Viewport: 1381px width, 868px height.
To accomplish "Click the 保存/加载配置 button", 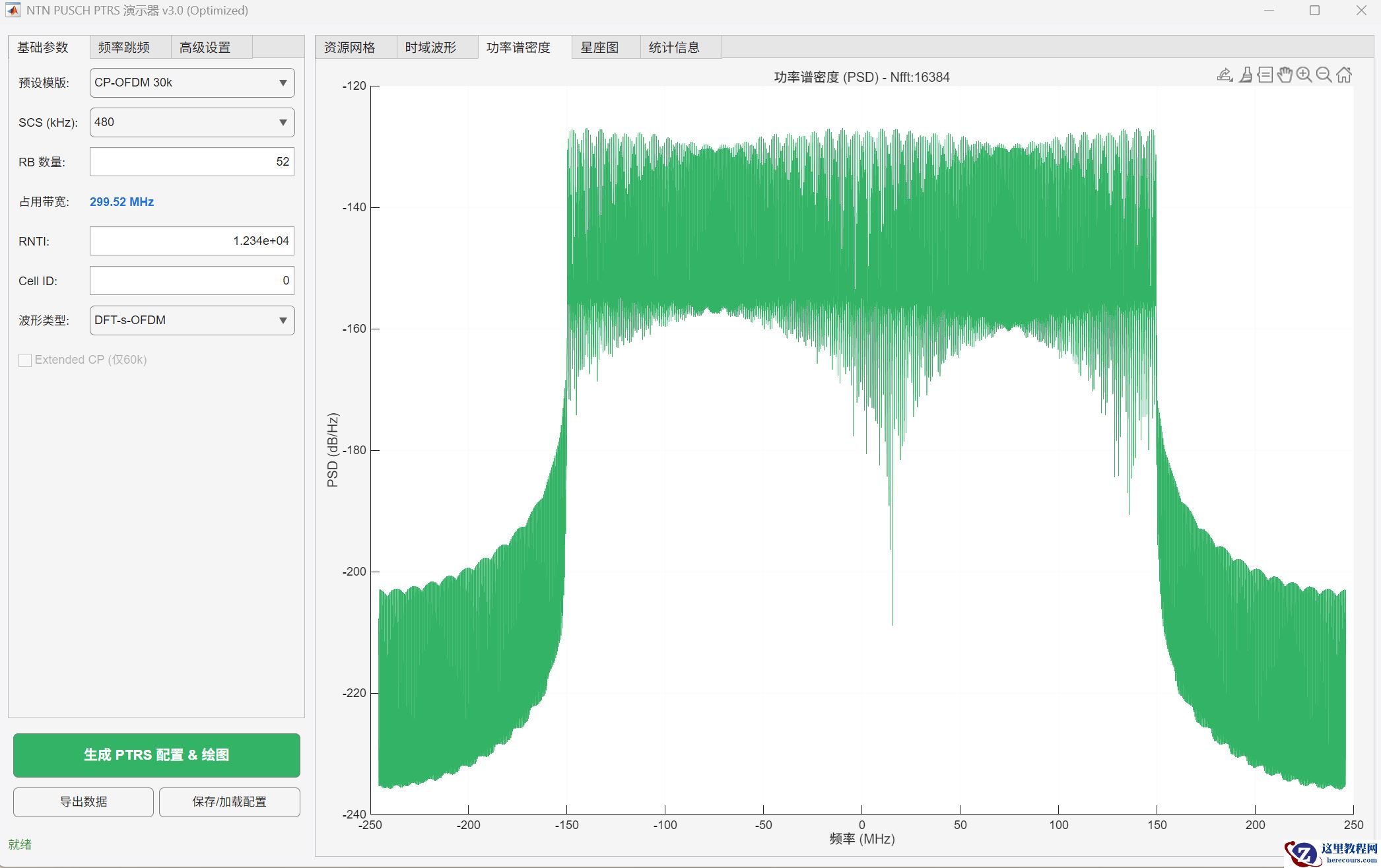I will (x=229, y=801).
